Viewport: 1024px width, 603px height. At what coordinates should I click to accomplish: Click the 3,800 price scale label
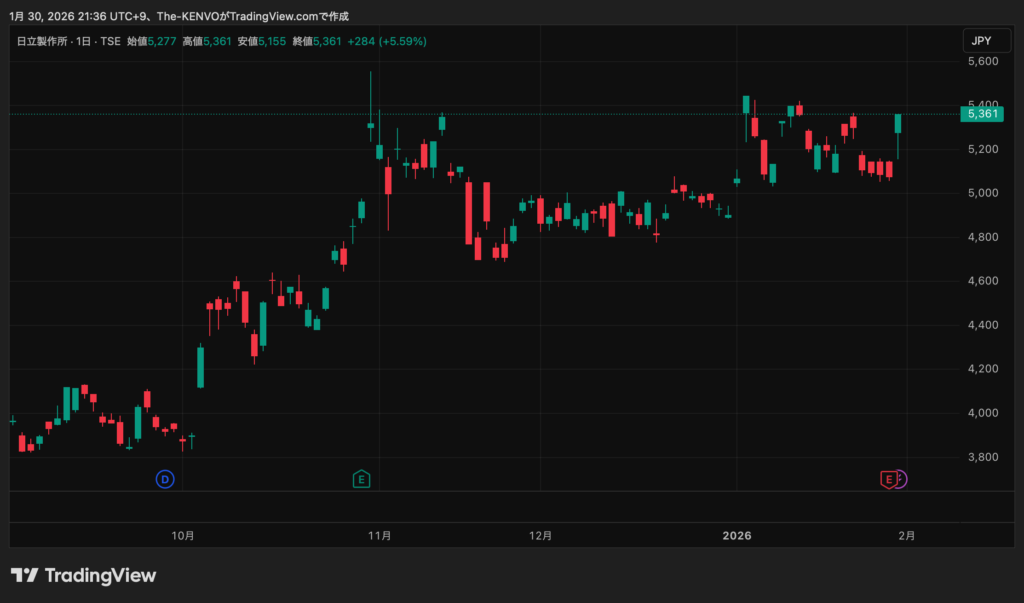[982, 457]
